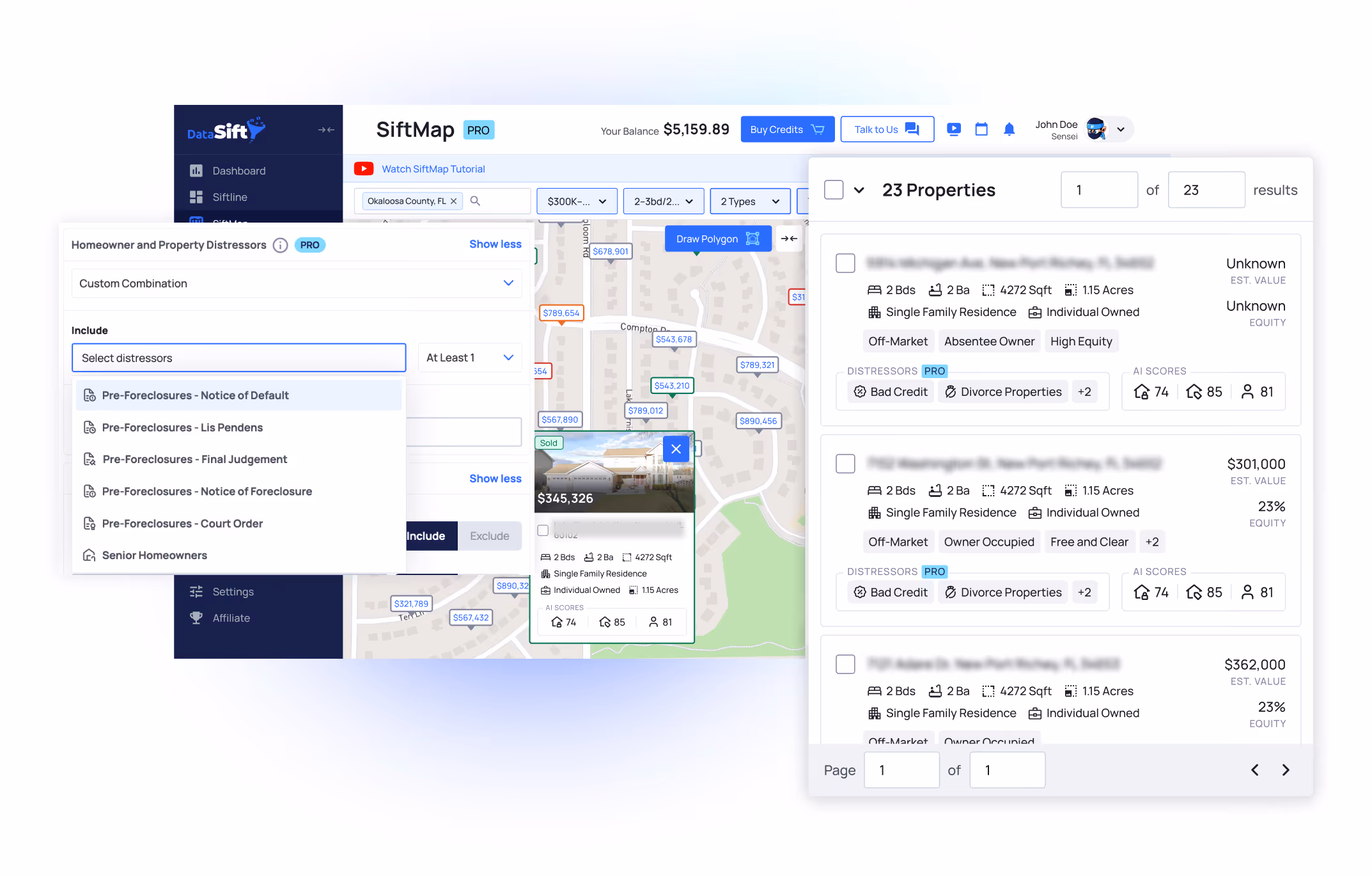Viewport: 1372px width, 875px height.
Task: Click the search magnifier in location field
Action: click(475, 201)
